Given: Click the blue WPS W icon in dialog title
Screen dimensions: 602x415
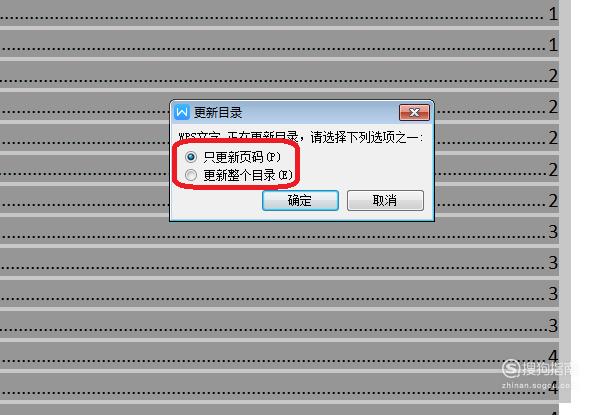Looking at the screenshot, I should click(x=182, y=112).
